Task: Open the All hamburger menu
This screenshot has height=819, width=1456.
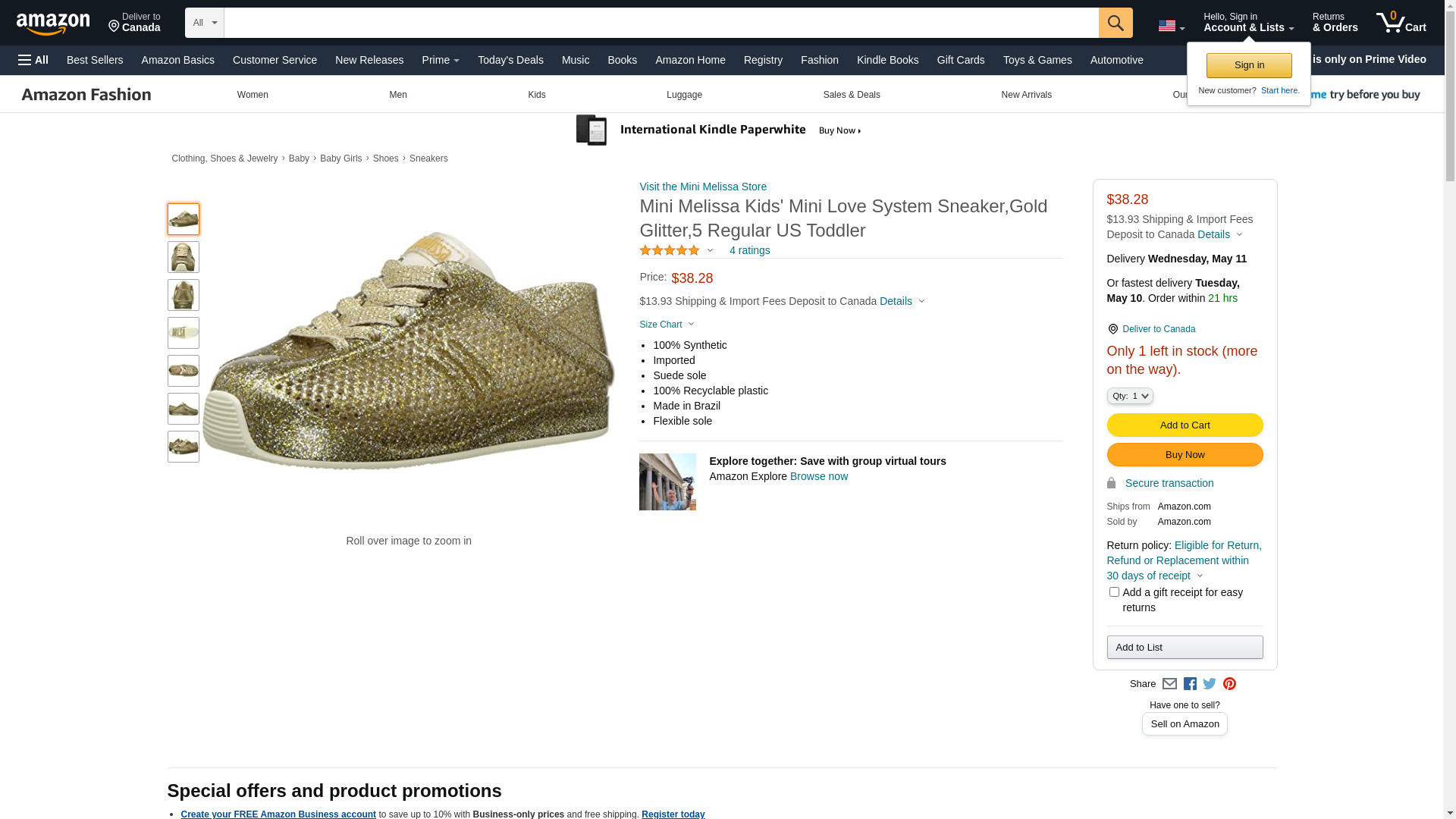Action: pyautogui.click(x=33, y=60)
